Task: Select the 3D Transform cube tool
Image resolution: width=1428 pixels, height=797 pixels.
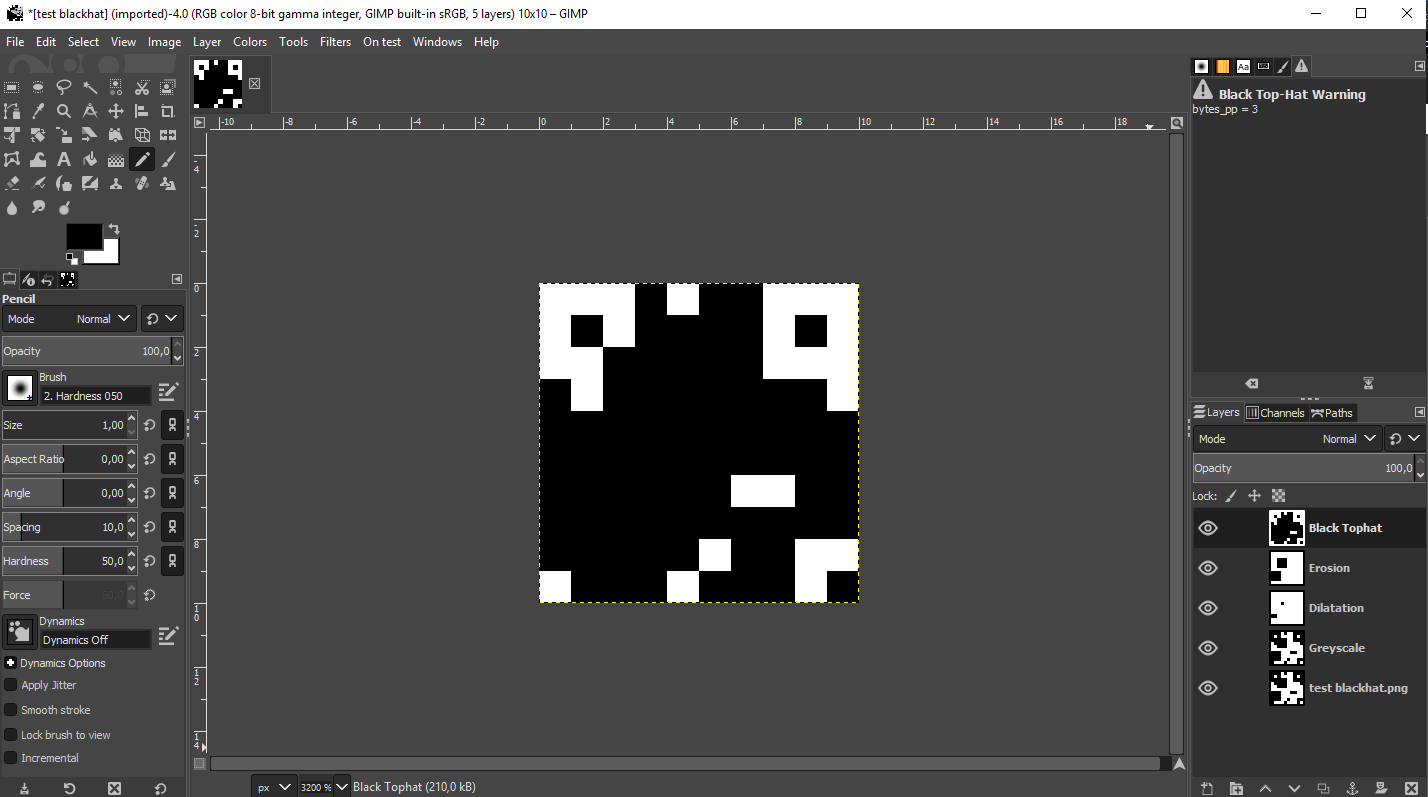Action: 142,135
